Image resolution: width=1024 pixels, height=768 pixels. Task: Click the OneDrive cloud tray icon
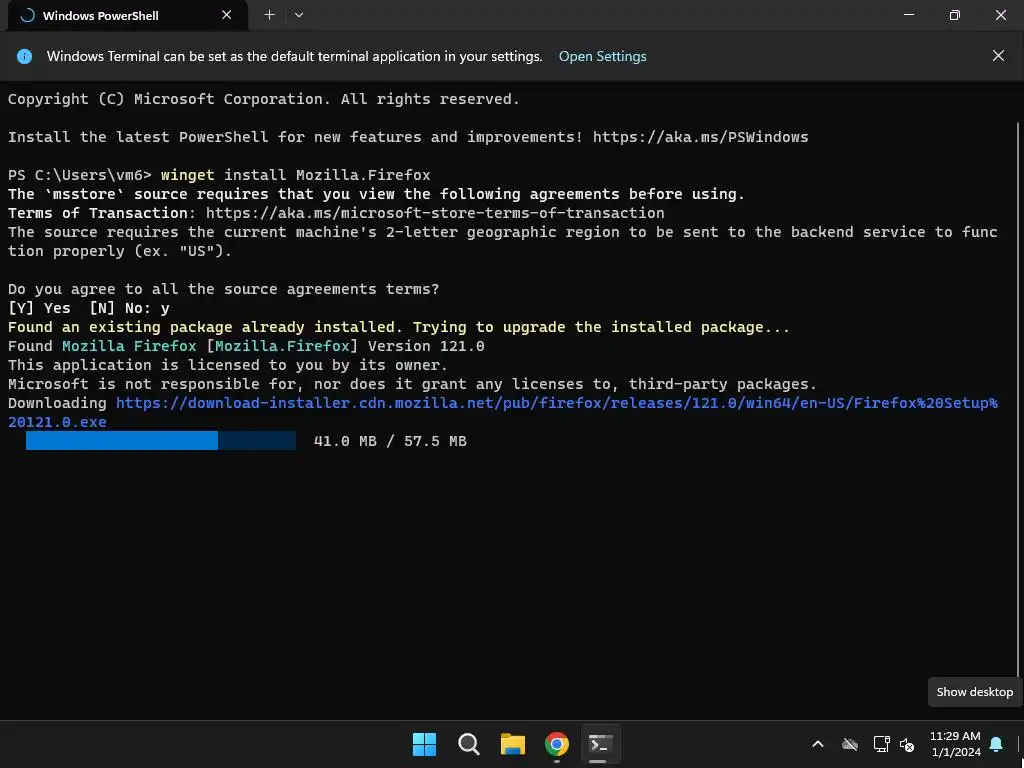850,744
